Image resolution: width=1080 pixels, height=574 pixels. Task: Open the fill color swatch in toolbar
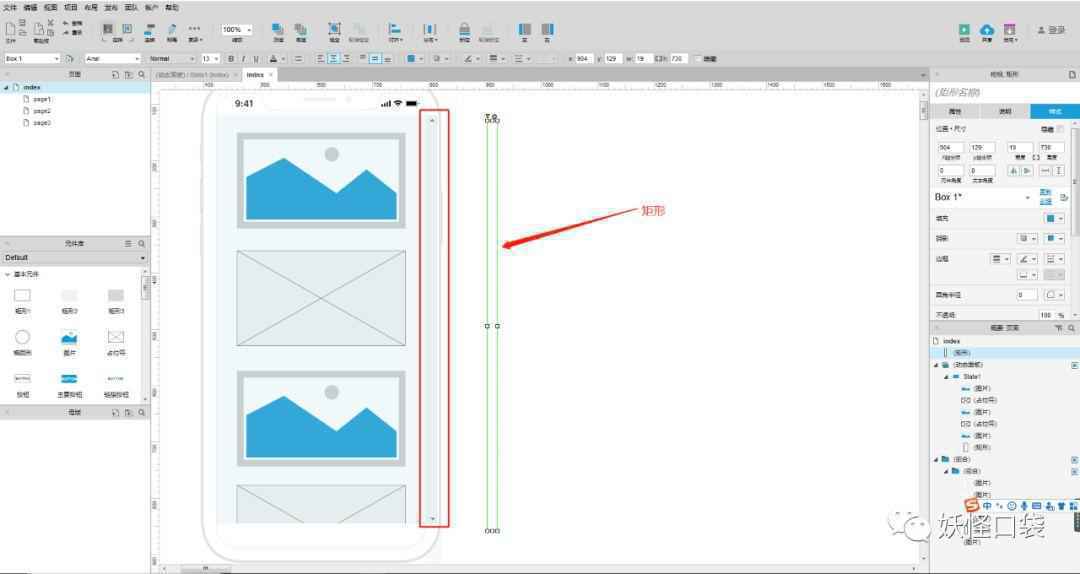(414, 59)
